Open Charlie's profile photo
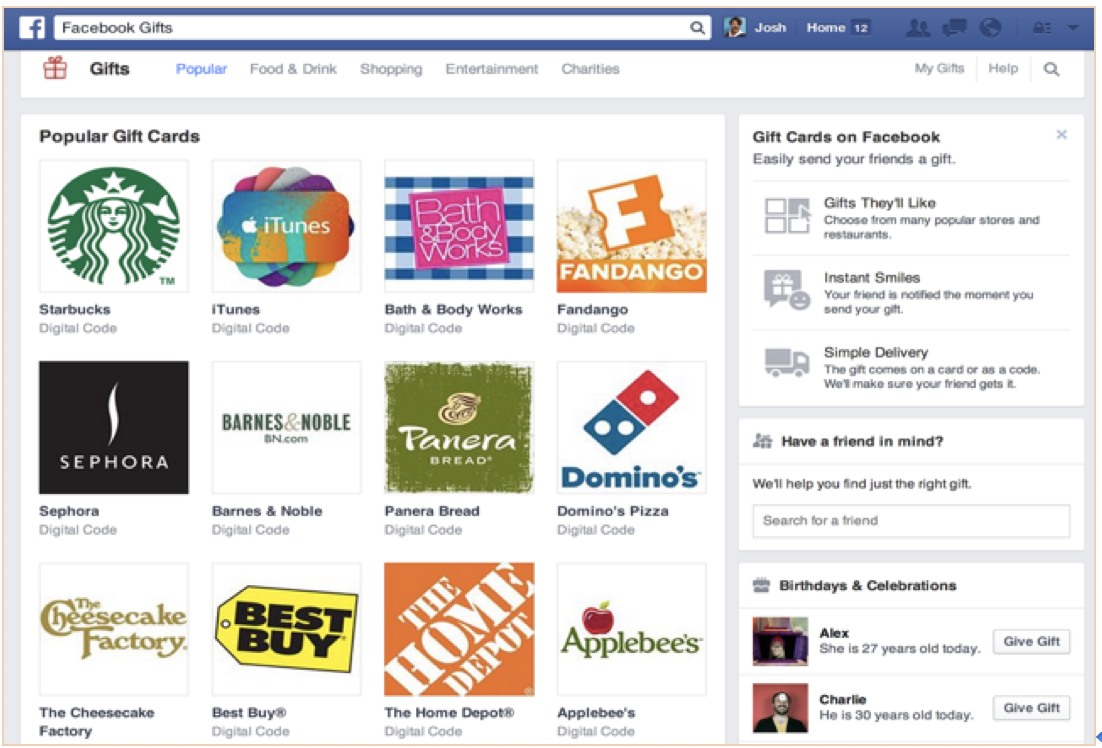The width and height of the screenshot is (1102, 748). [780, 708]
